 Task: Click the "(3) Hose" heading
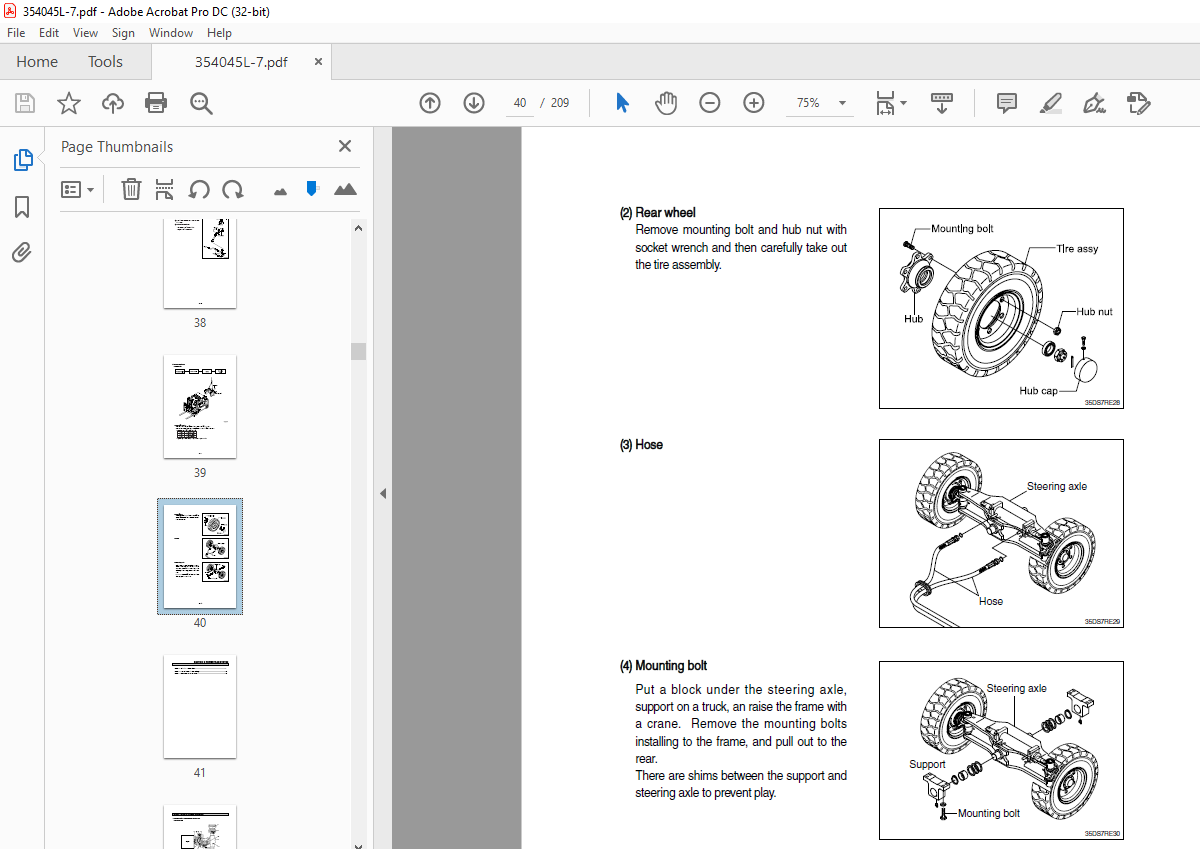(x=641, y=445)
